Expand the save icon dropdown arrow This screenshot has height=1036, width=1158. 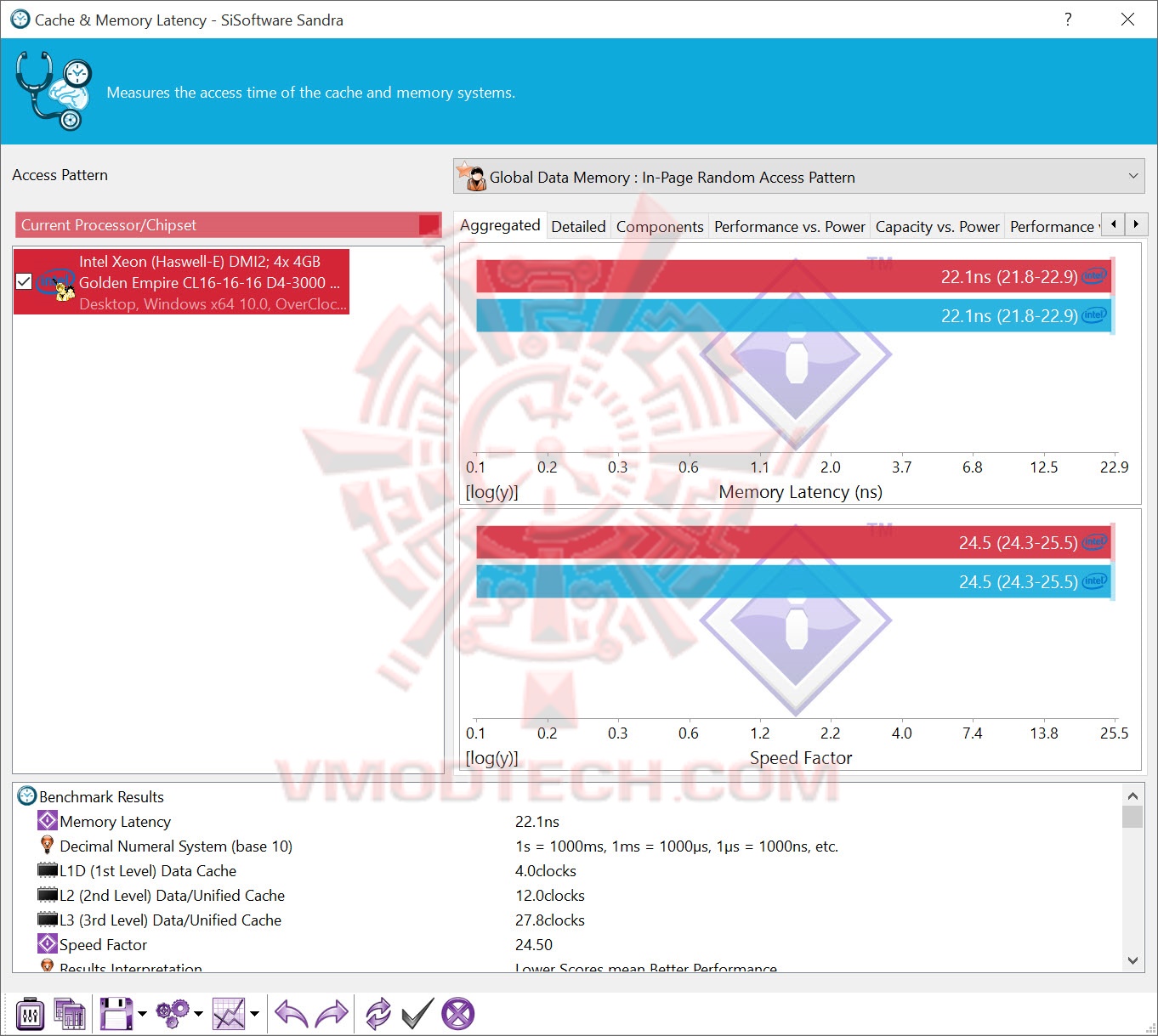point(142,1014)
